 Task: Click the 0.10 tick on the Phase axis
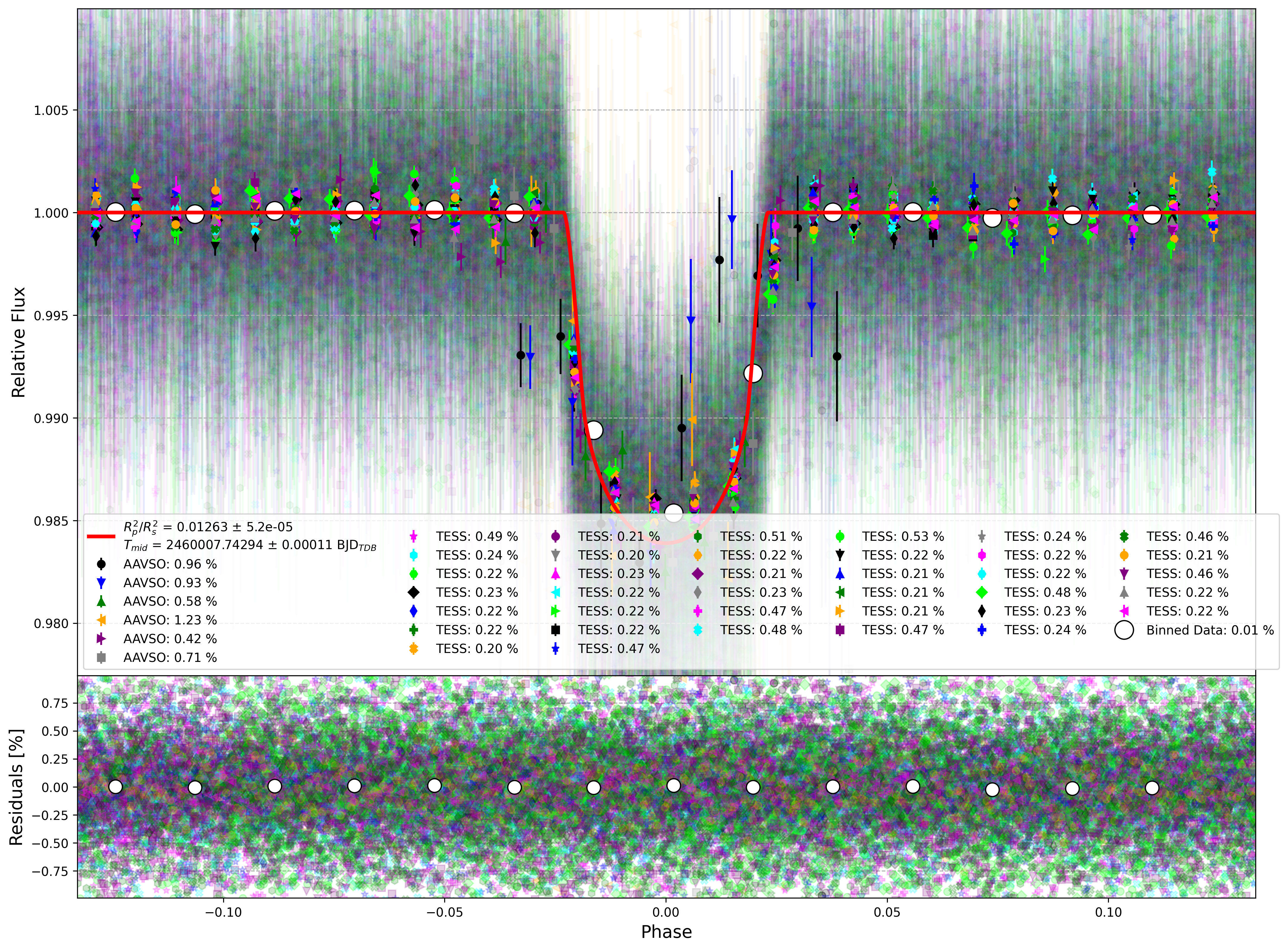(1108, 912)
